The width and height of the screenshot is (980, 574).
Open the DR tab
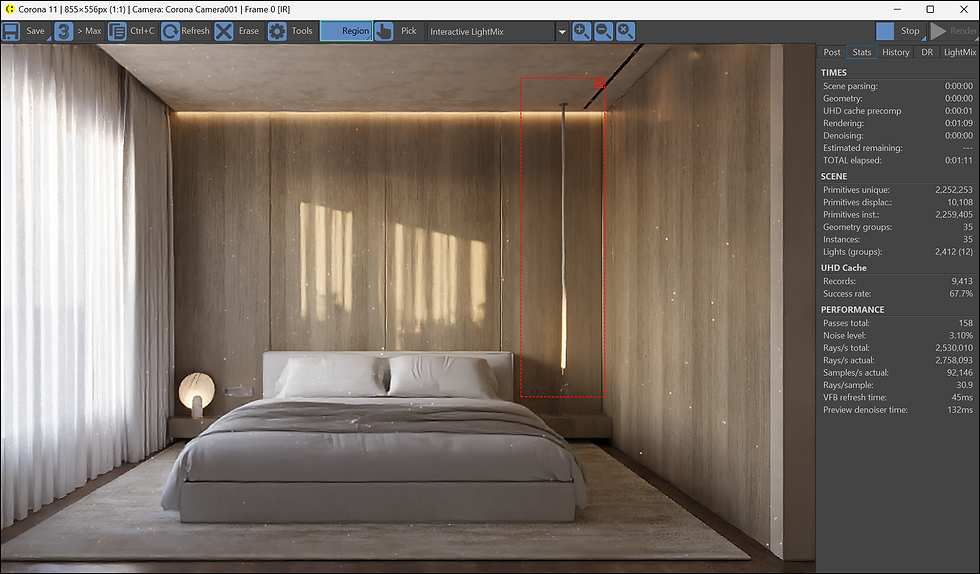point(927,53)
